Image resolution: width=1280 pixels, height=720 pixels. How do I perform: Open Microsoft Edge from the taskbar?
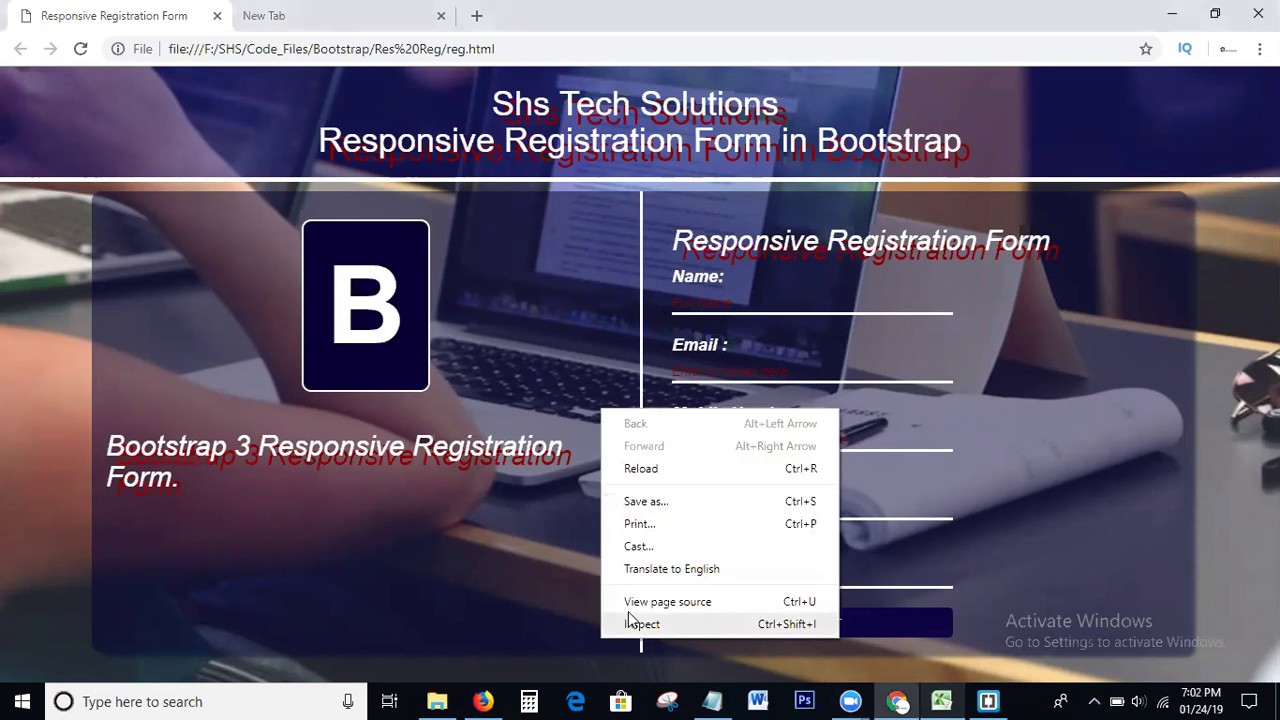point(575,701)
